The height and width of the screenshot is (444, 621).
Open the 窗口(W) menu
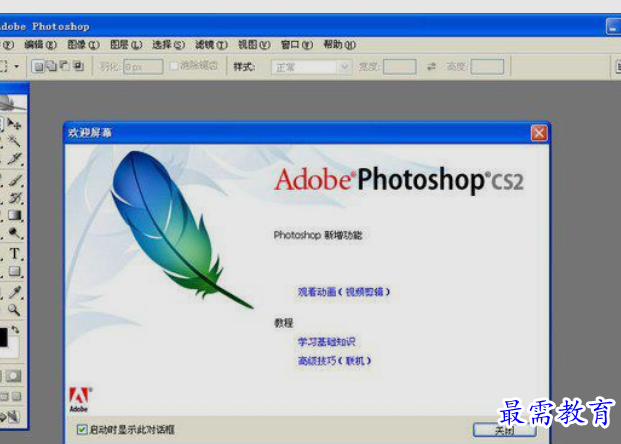pyautogui.click(x=297, y=45)
